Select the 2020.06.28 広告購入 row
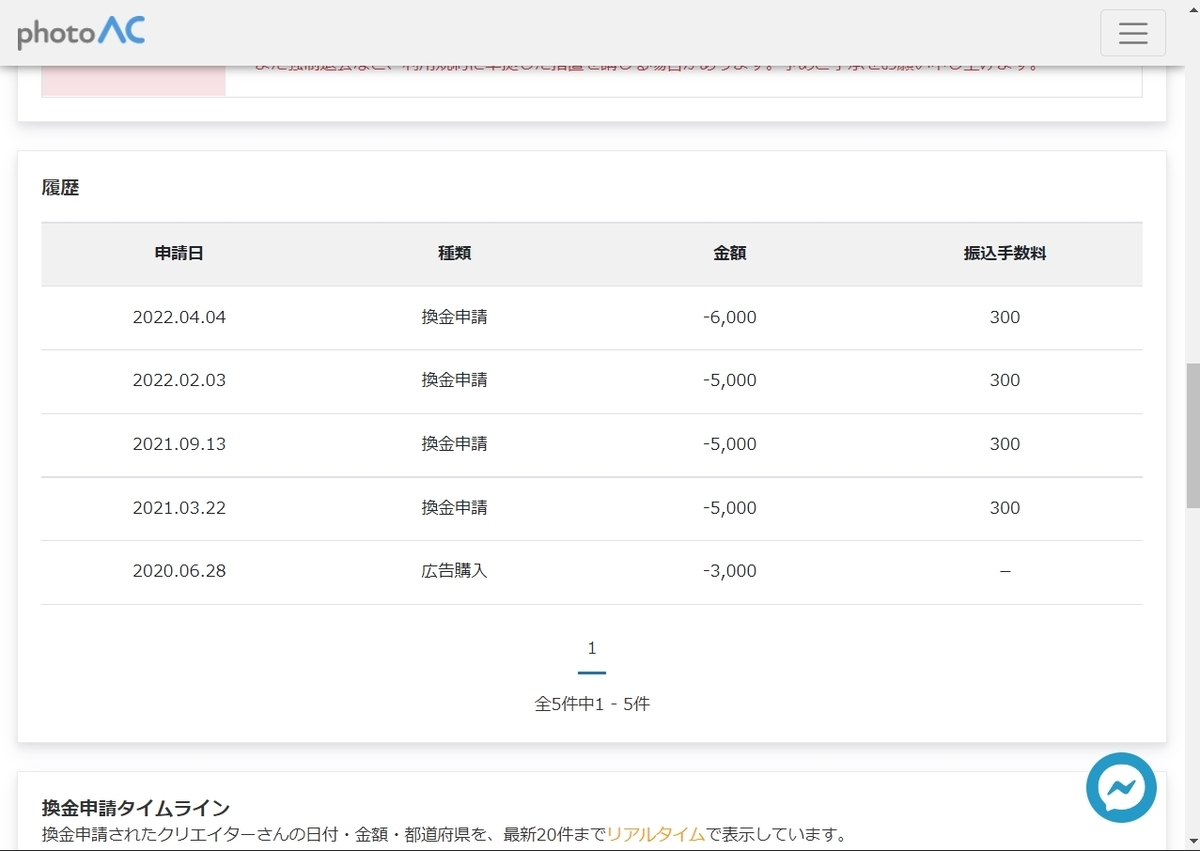 click(x=592, y=571)
